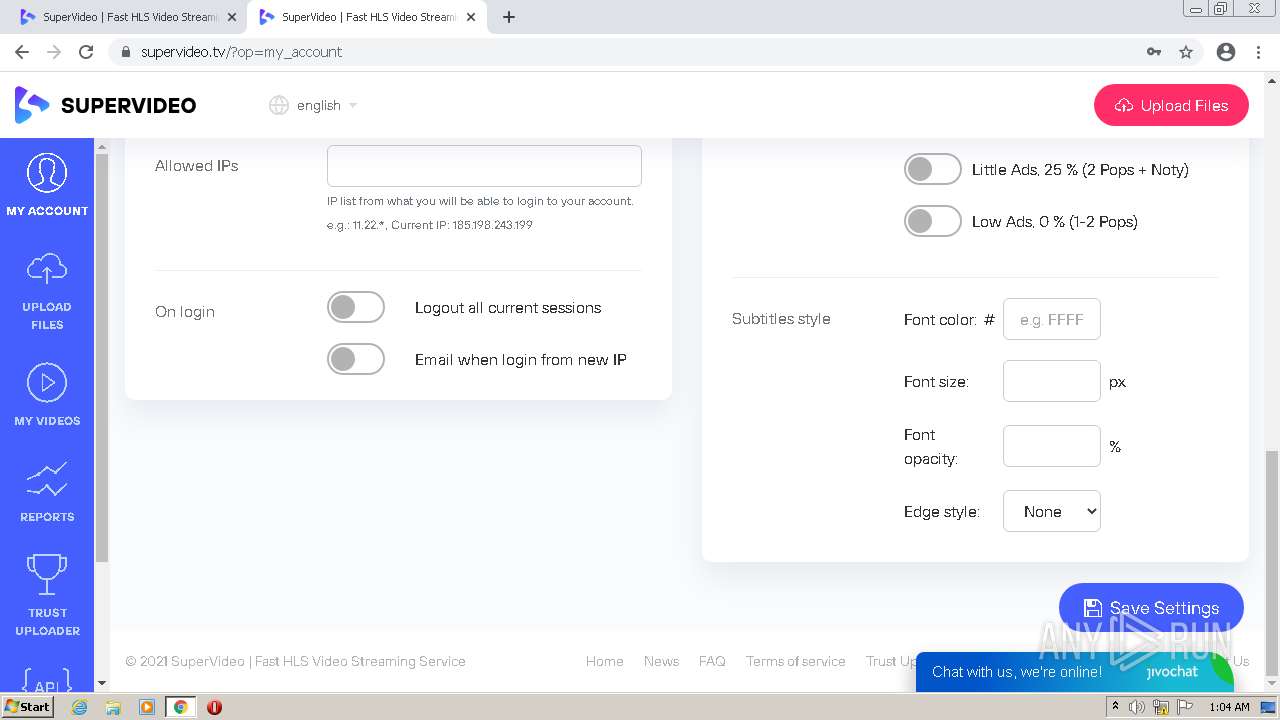Open Edge style dropdown
Screen dimensions: 1280x720
pos(1051,511)
